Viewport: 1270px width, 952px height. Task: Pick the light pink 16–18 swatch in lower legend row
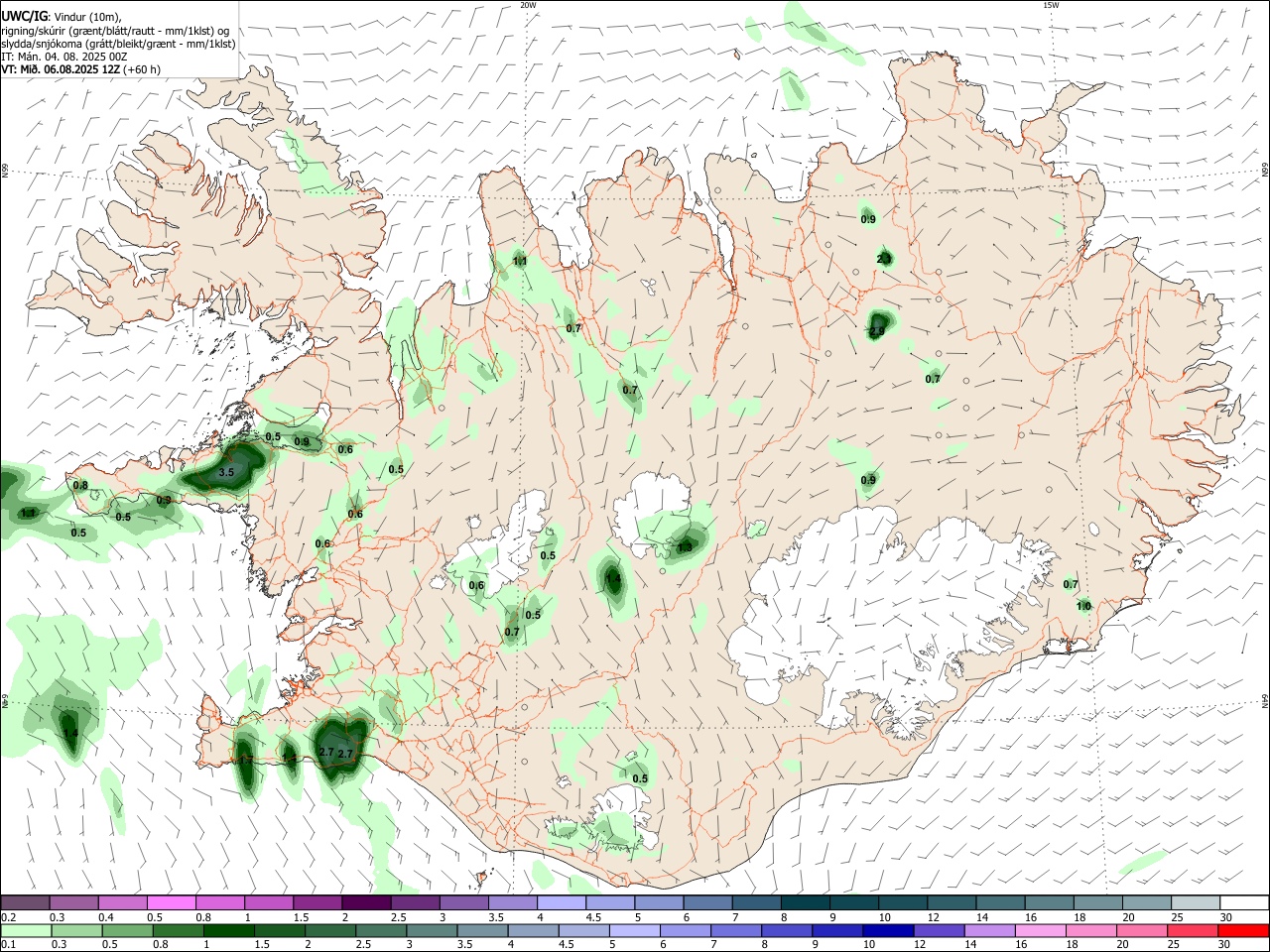(1040, 931)
